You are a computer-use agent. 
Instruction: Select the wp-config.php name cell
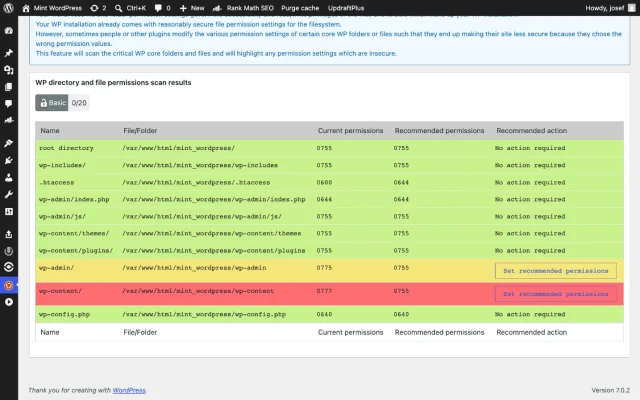pos(64,314)
